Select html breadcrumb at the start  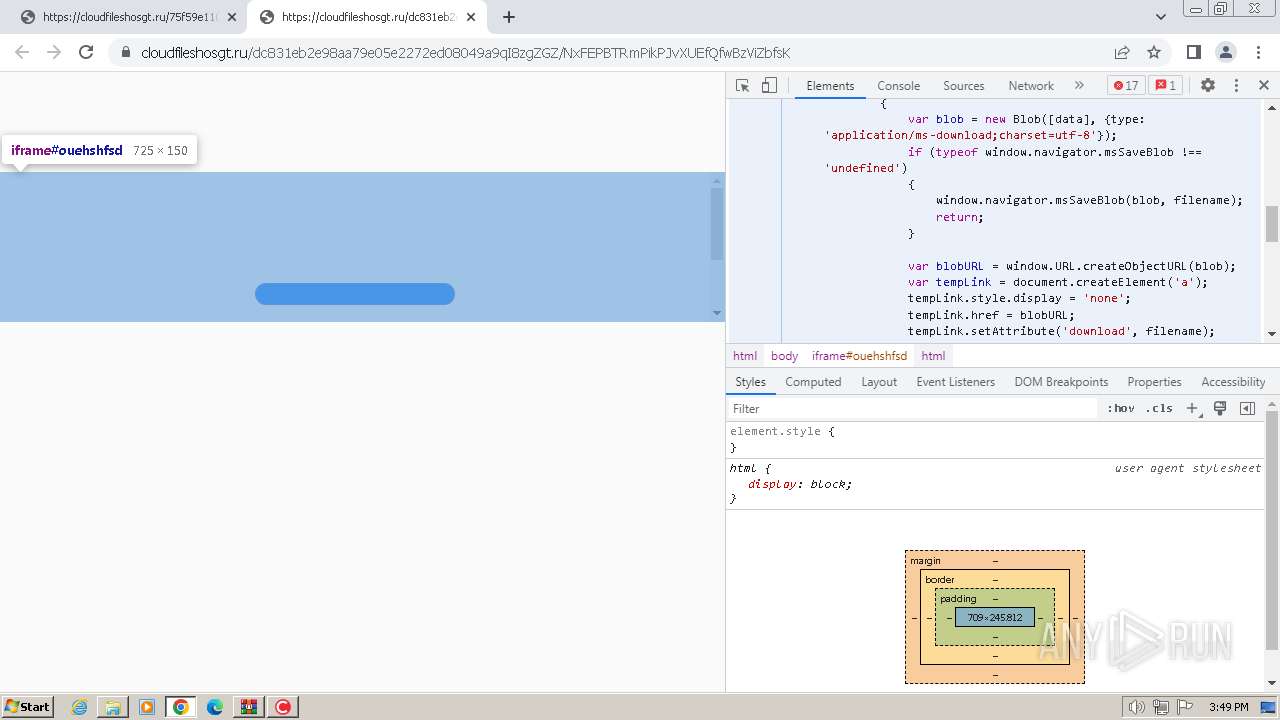[745, 356]
